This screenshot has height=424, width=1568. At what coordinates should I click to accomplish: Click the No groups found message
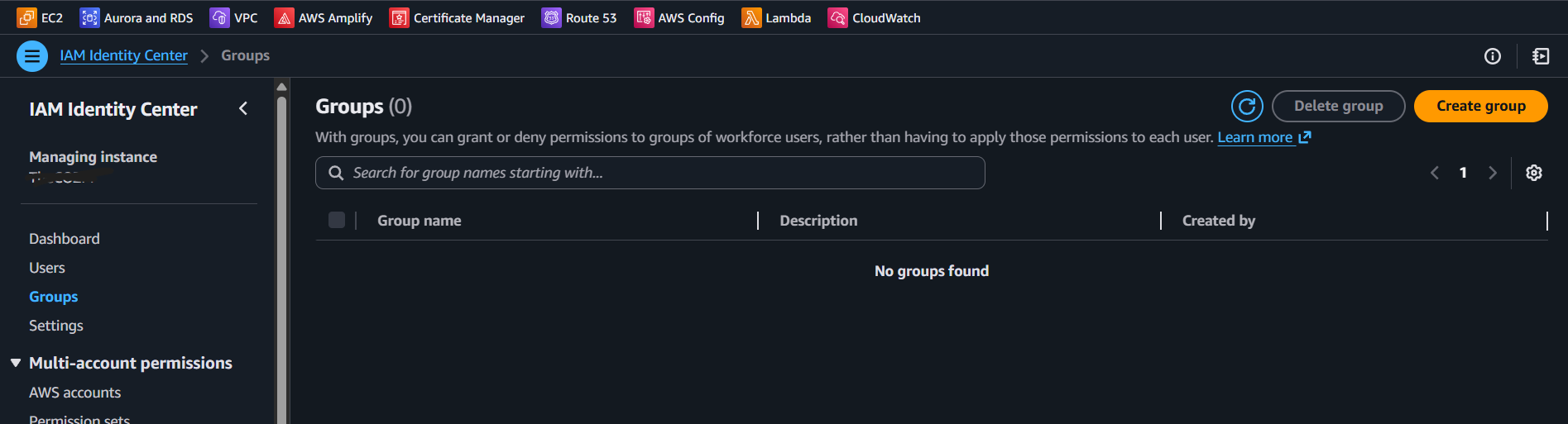coord(932,271)
